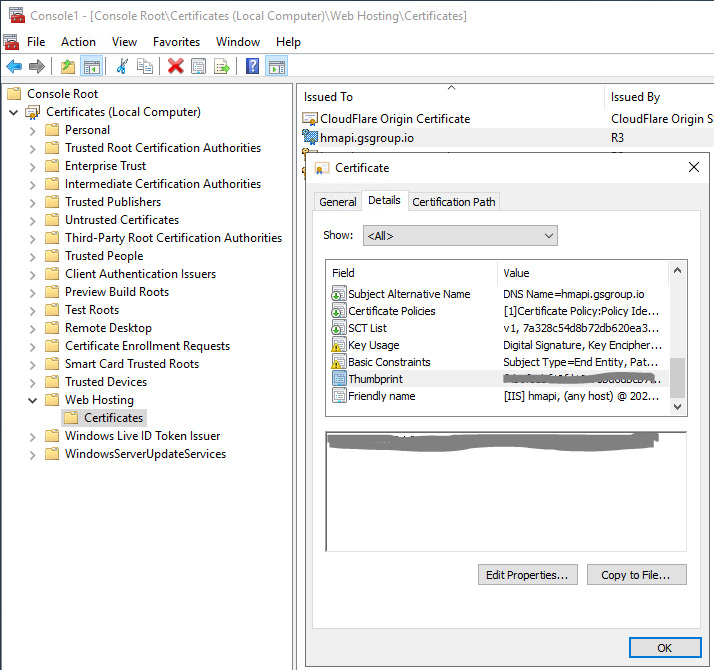714x670 pixels.
Task: Open the File menu
Action: (x=36, y=42)
